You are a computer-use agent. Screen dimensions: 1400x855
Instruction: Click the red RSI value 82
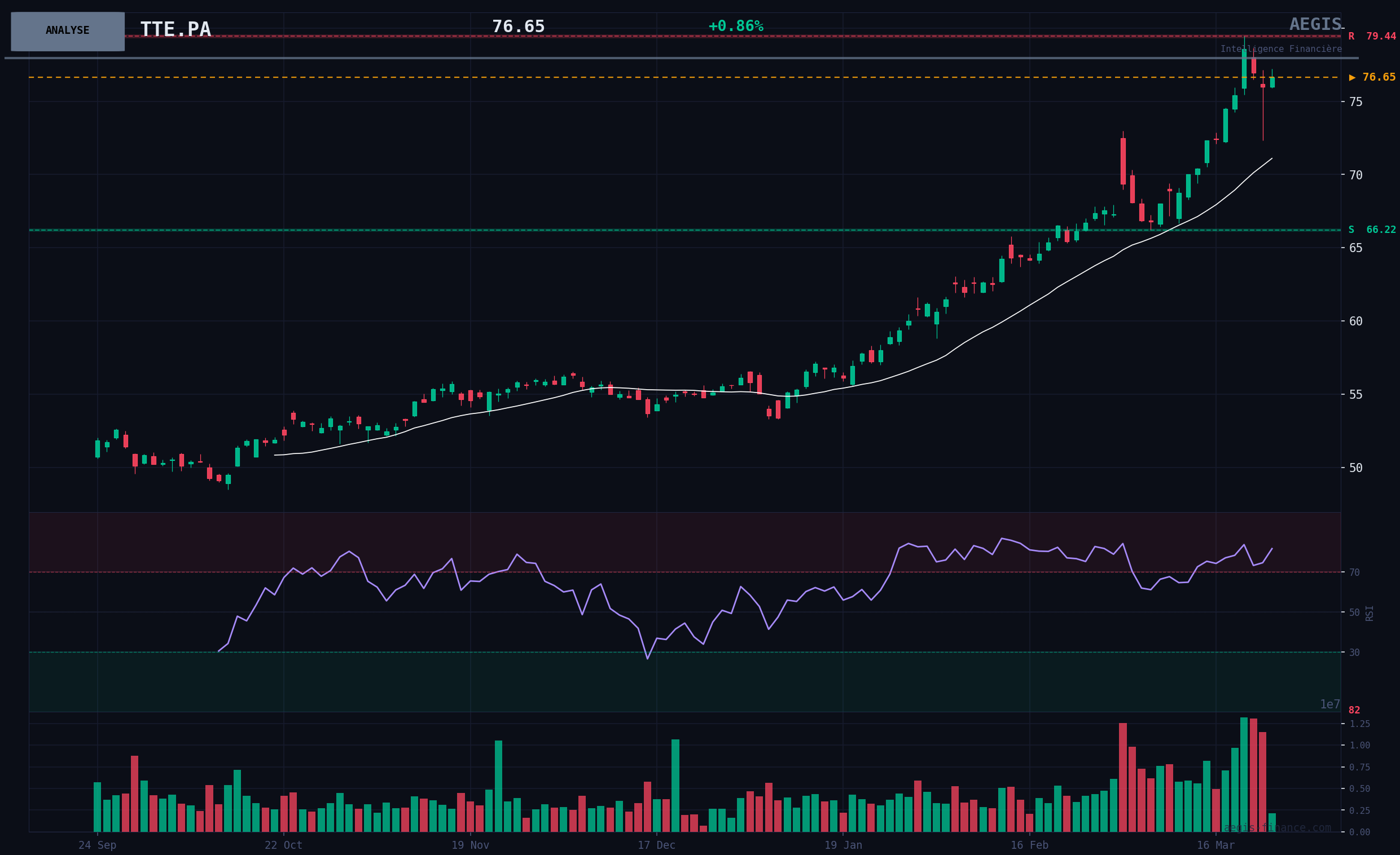[1354, 710]
